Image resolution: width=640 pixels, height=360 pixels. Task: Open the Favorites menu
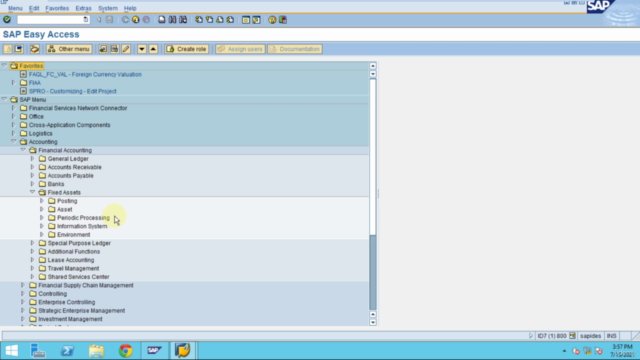[x=57, y=8]
